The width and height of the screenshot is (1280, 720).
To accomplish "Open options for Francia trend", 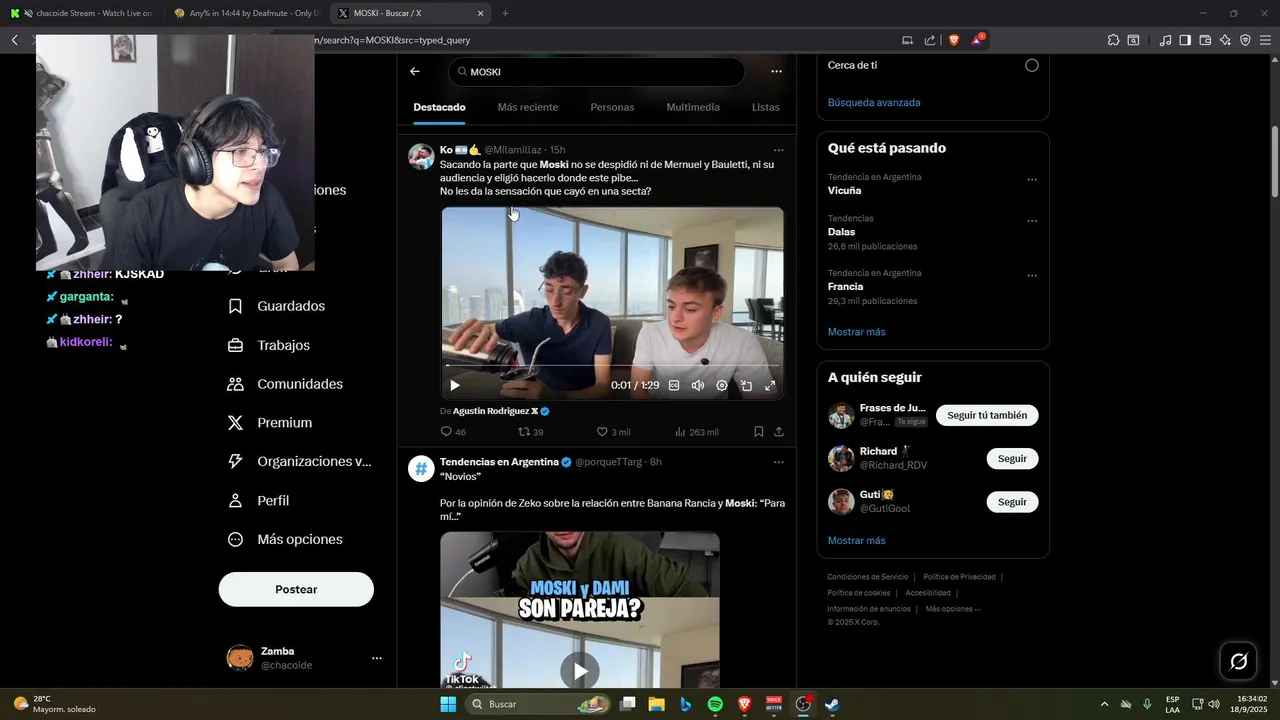I will click(x=1032, y=276).
